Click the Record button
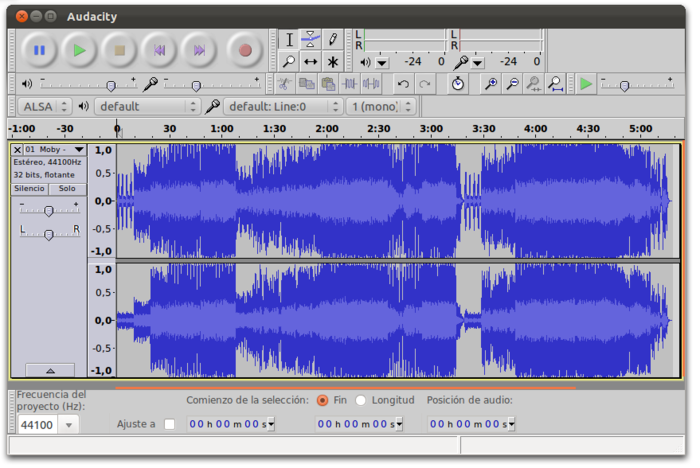 point(244,49)
